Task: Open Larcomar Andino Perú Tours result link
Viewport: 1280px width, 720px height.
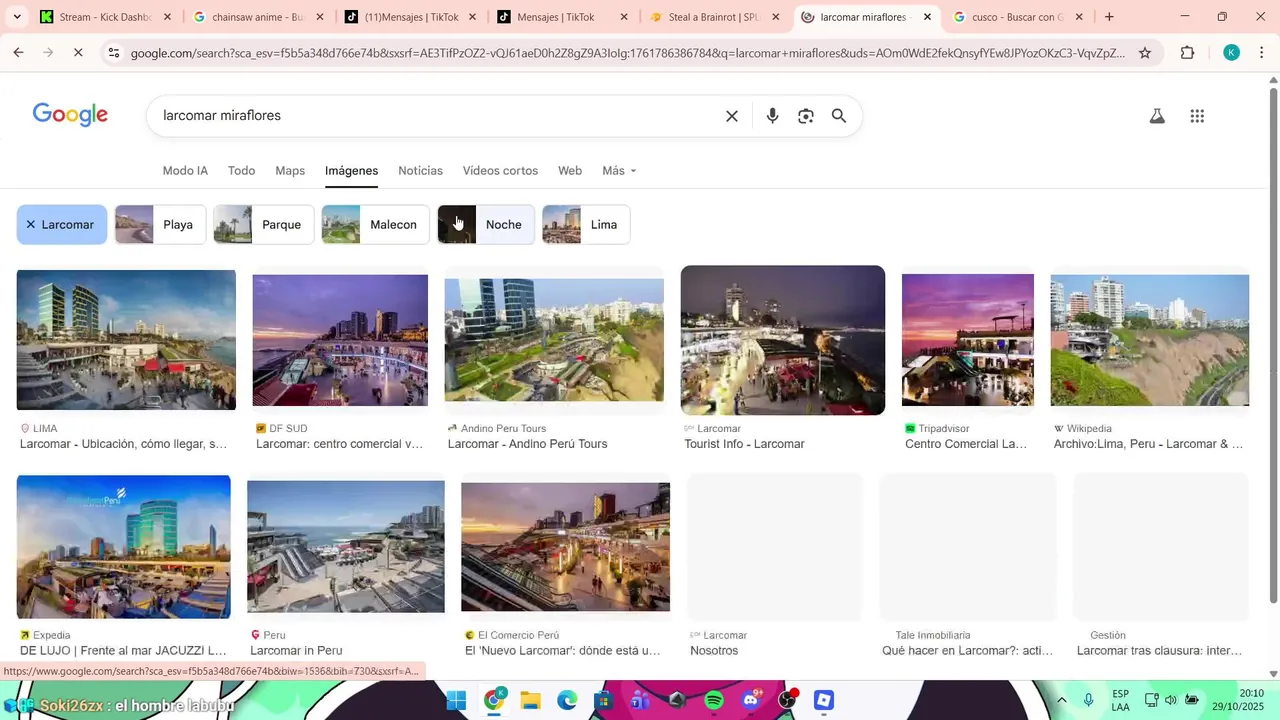Action: 527,444
